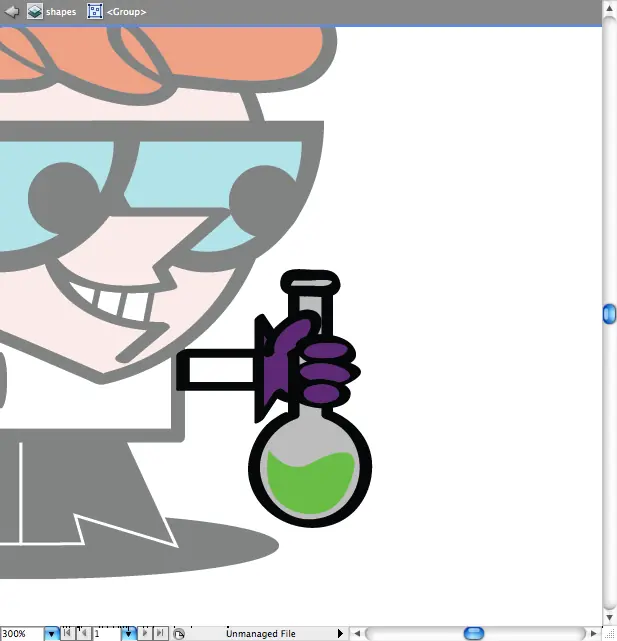Click the horizontal scrollbar thumb
The width and height of the screenshot is (617, 641).
pos(474,634)
